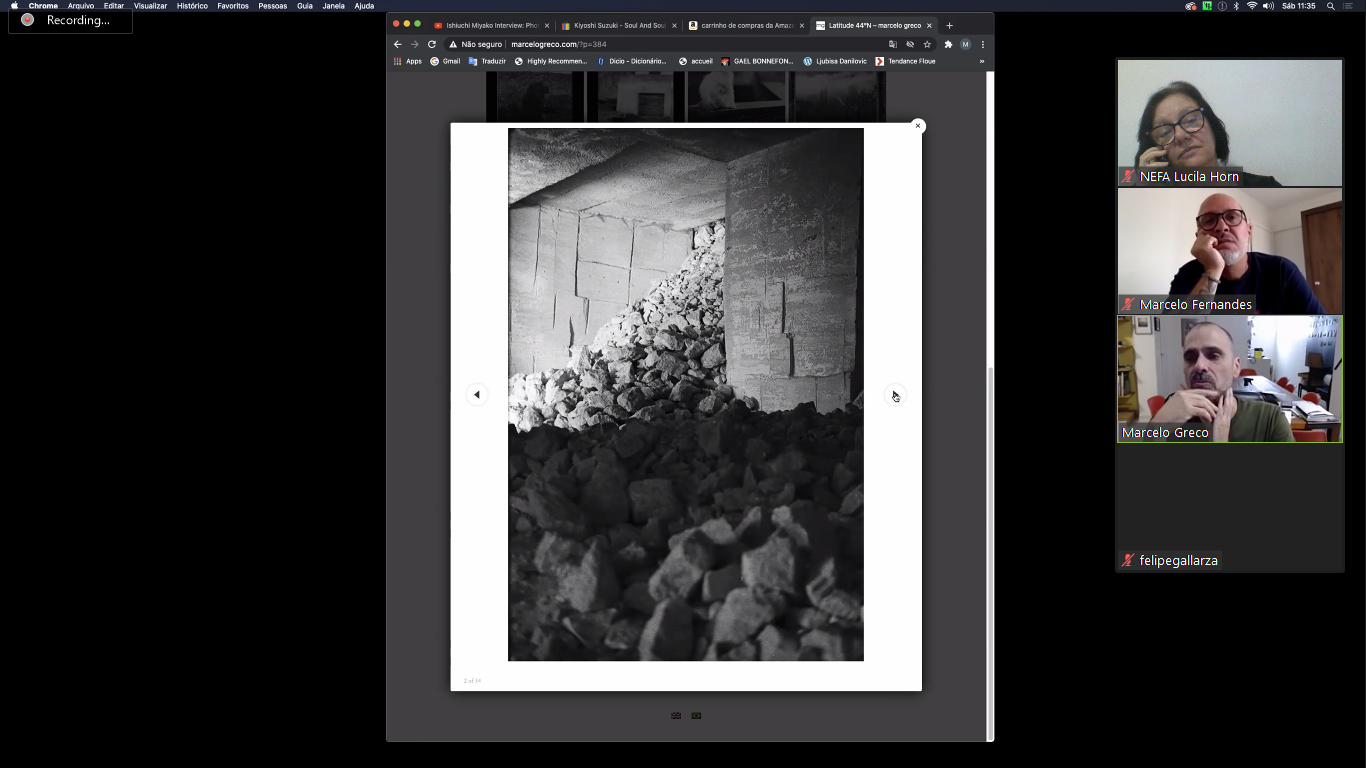The height and width of the screenshot is (768, 1366).
Task: Open the Chrome profile avatar menu
Action: tap(965, 44)
